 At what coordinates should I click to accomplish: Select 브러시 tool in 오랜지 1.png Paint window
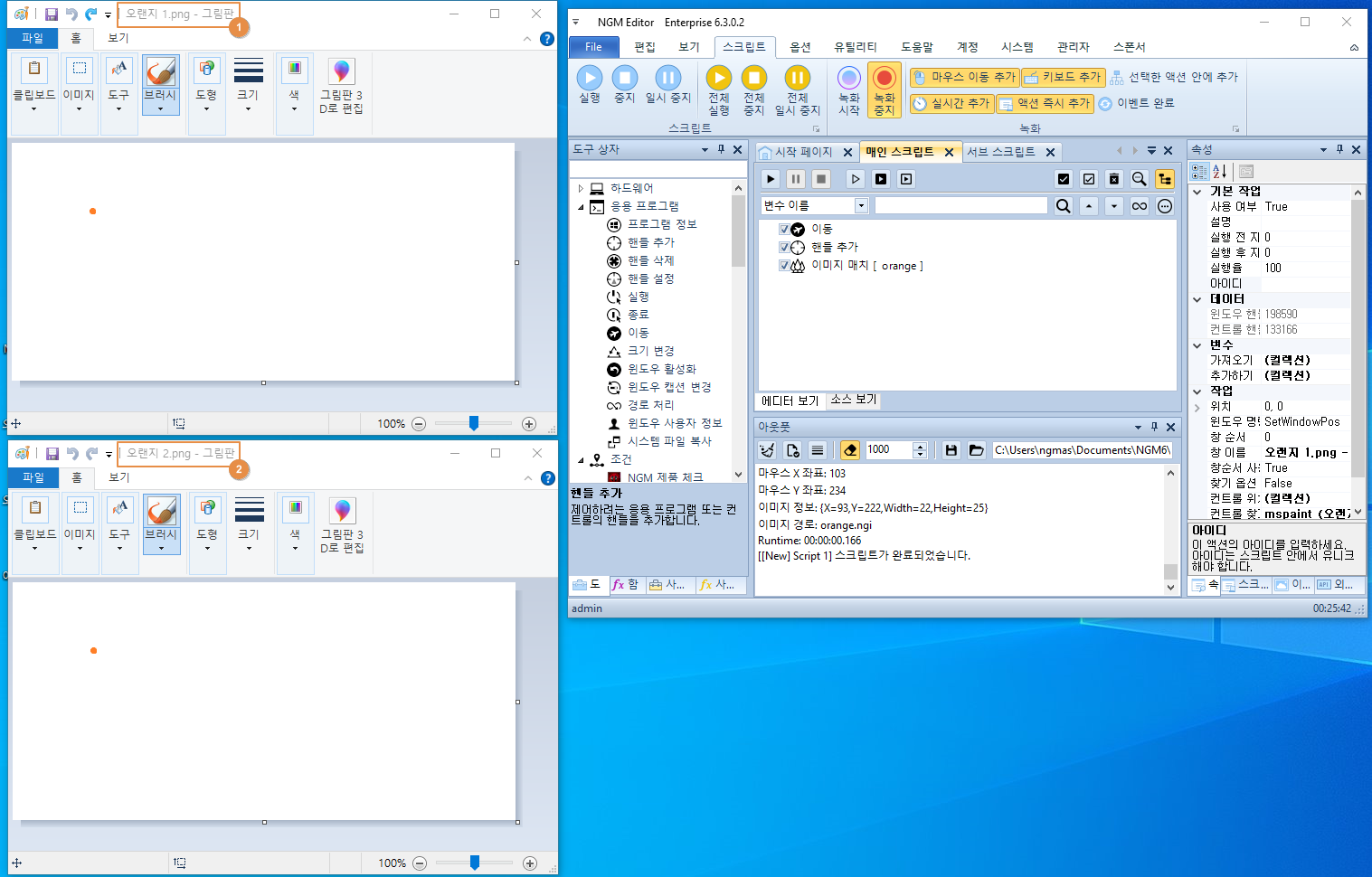point(161,84)
